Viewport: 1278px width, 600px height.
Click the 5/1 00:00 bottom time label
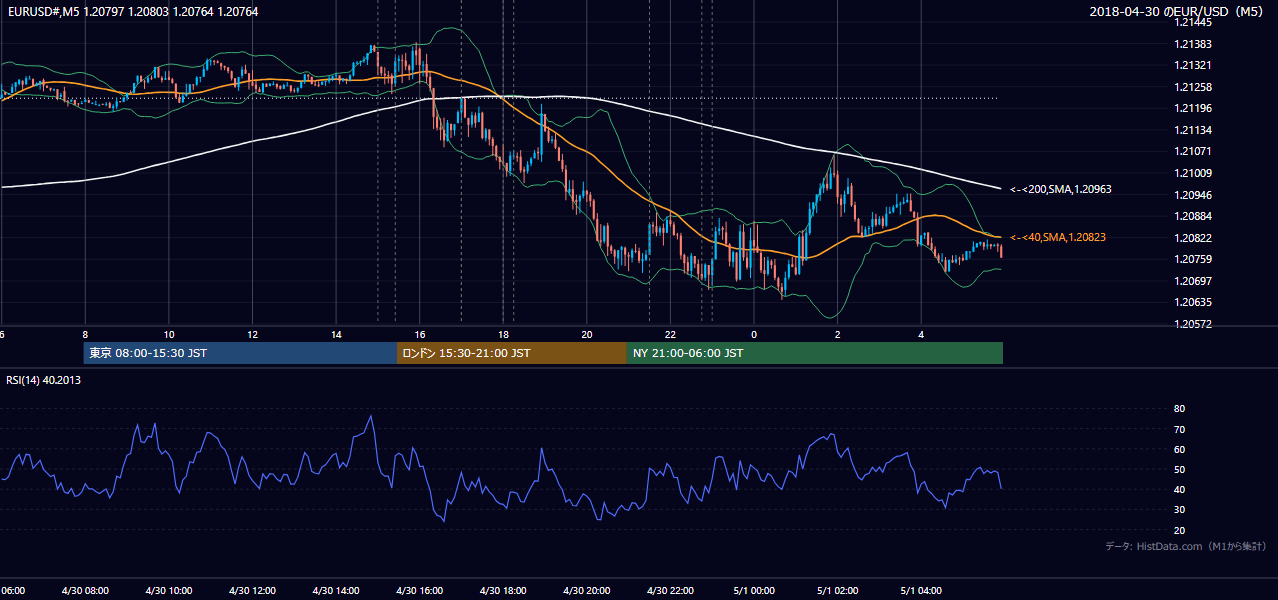[755, 590]
